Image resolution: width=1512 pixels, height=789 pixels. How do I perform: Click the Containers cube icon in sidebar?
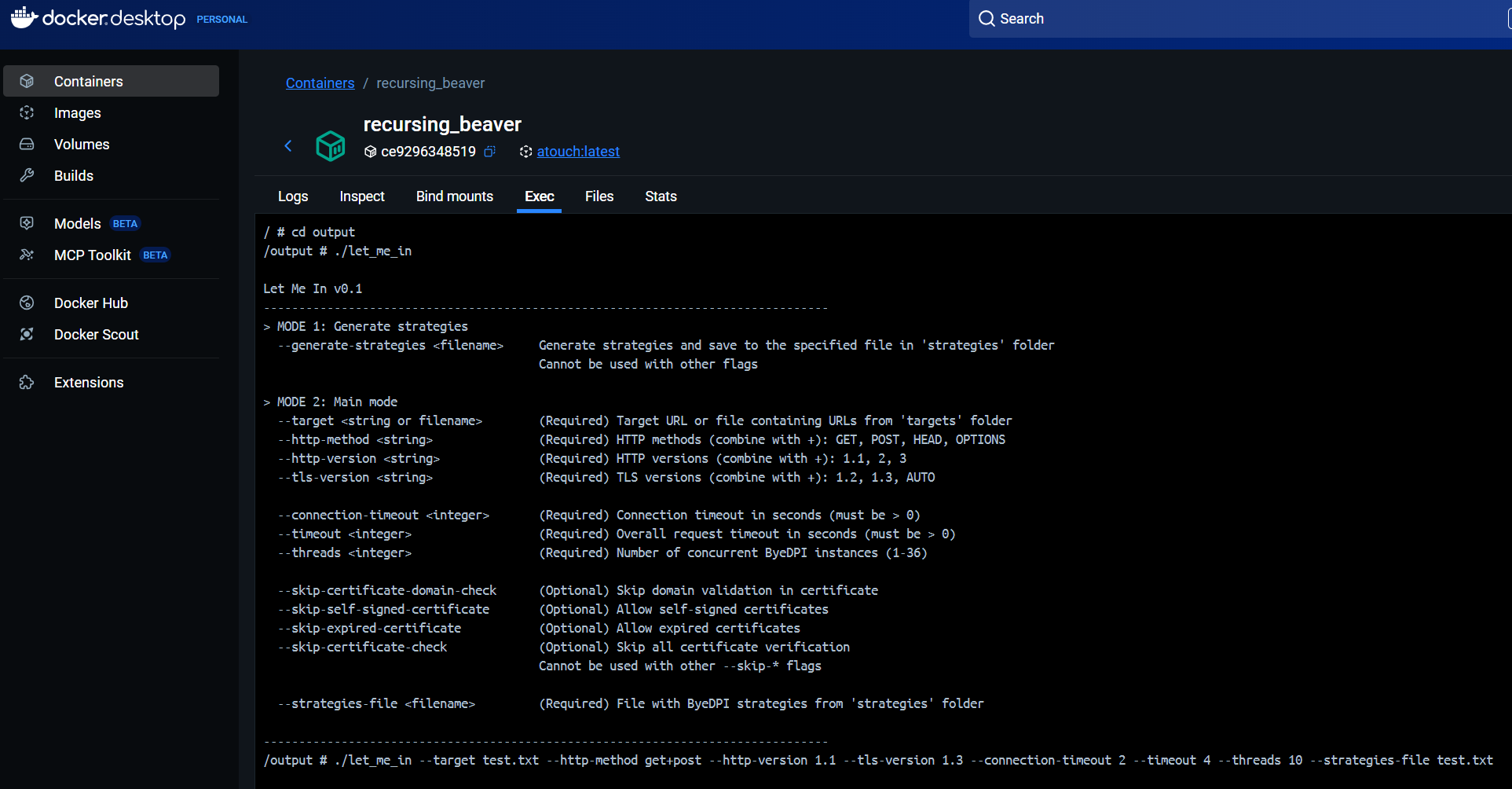[27, 81]
